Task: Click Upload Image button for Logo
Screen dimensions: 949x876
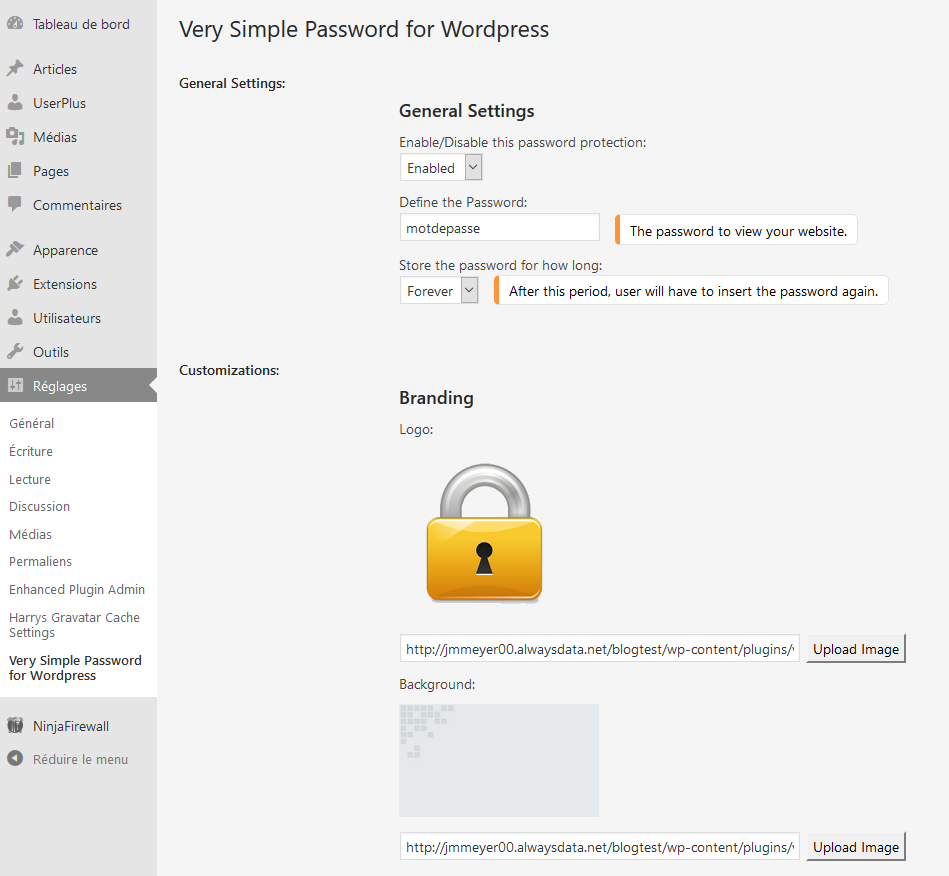Action: pos(856,649)
